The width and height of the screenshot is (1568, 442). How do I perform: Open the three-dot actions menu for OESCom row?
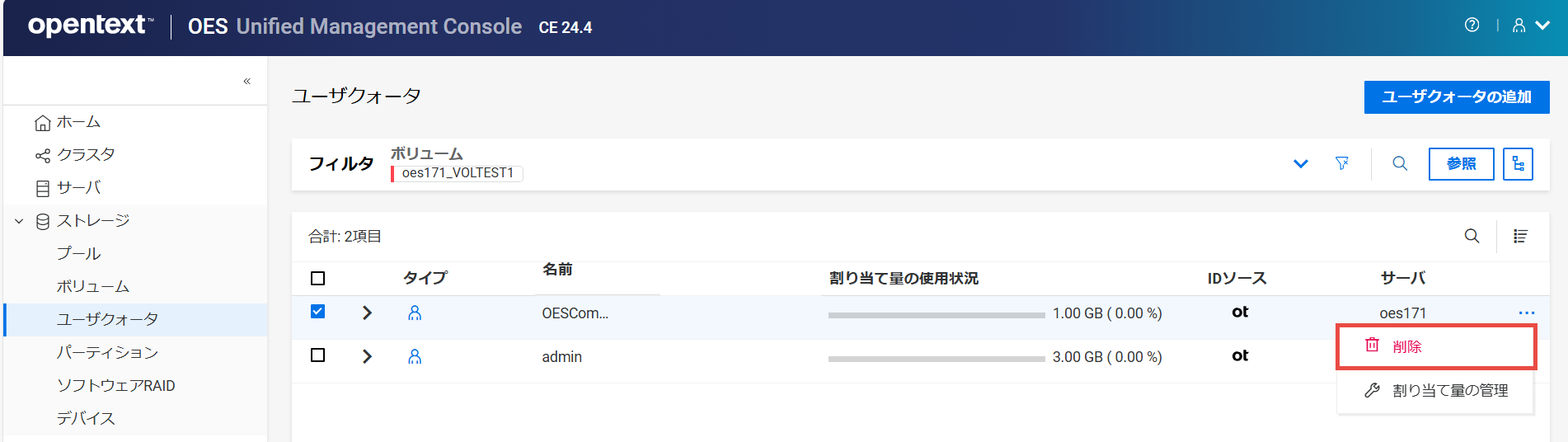click(1526, 313)
